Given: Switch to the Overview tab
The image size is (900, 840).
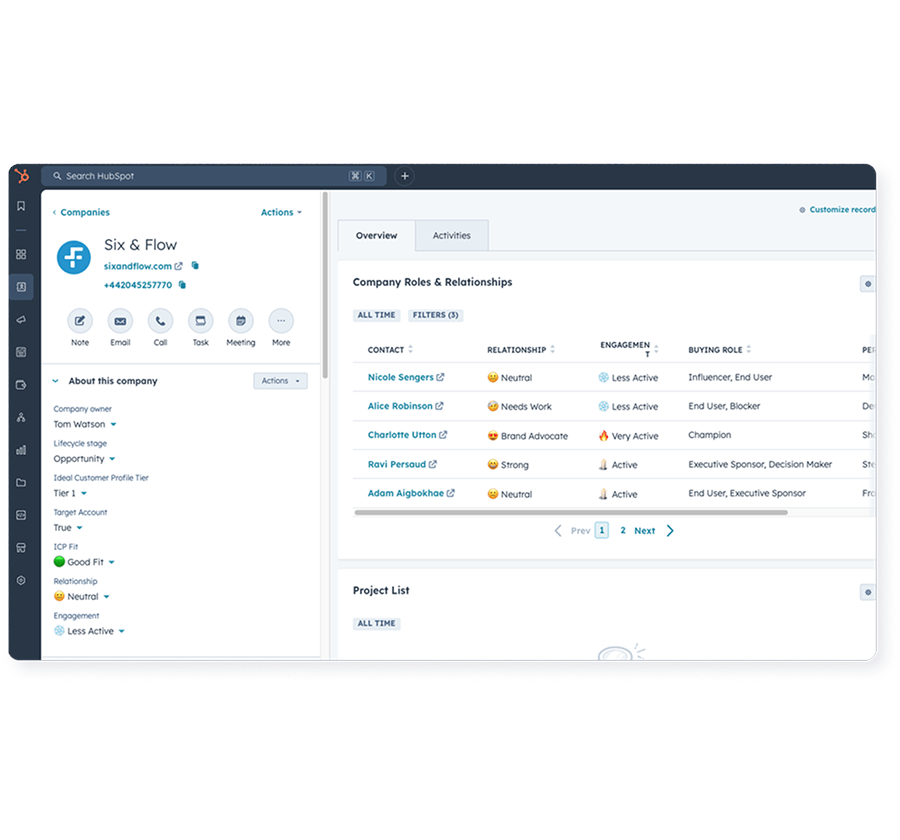Looking at the screenshot, I should (377, 235).
